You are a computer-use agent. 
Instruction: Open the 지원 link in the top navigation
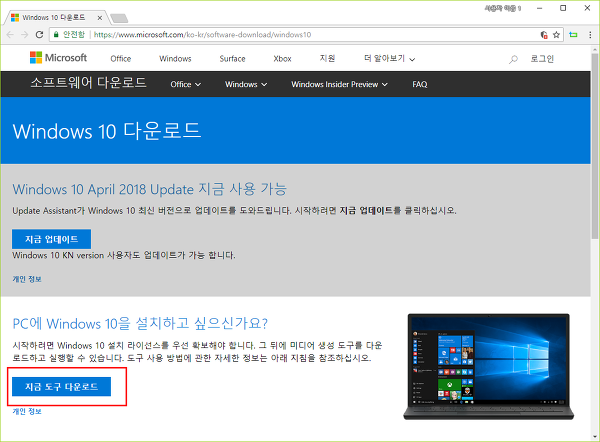click(328, 58)
